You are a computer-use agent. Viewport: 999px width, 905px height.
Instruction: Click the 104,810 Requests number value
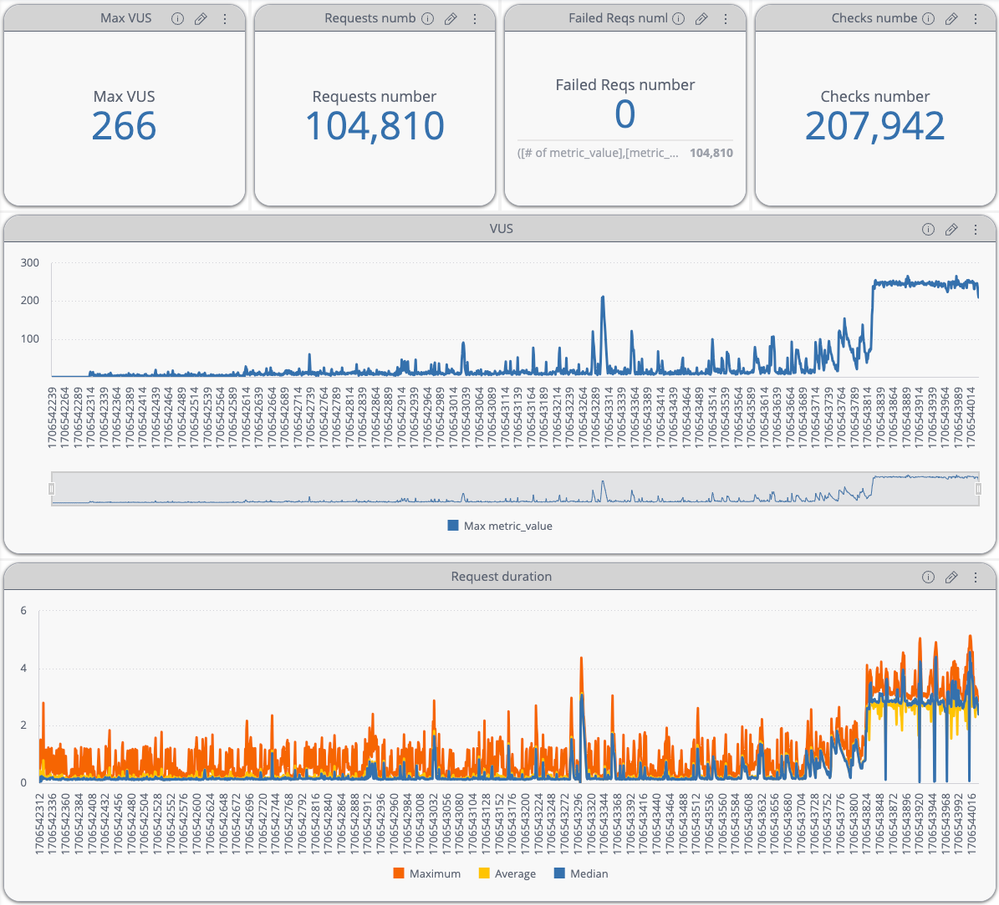[374, 127]
